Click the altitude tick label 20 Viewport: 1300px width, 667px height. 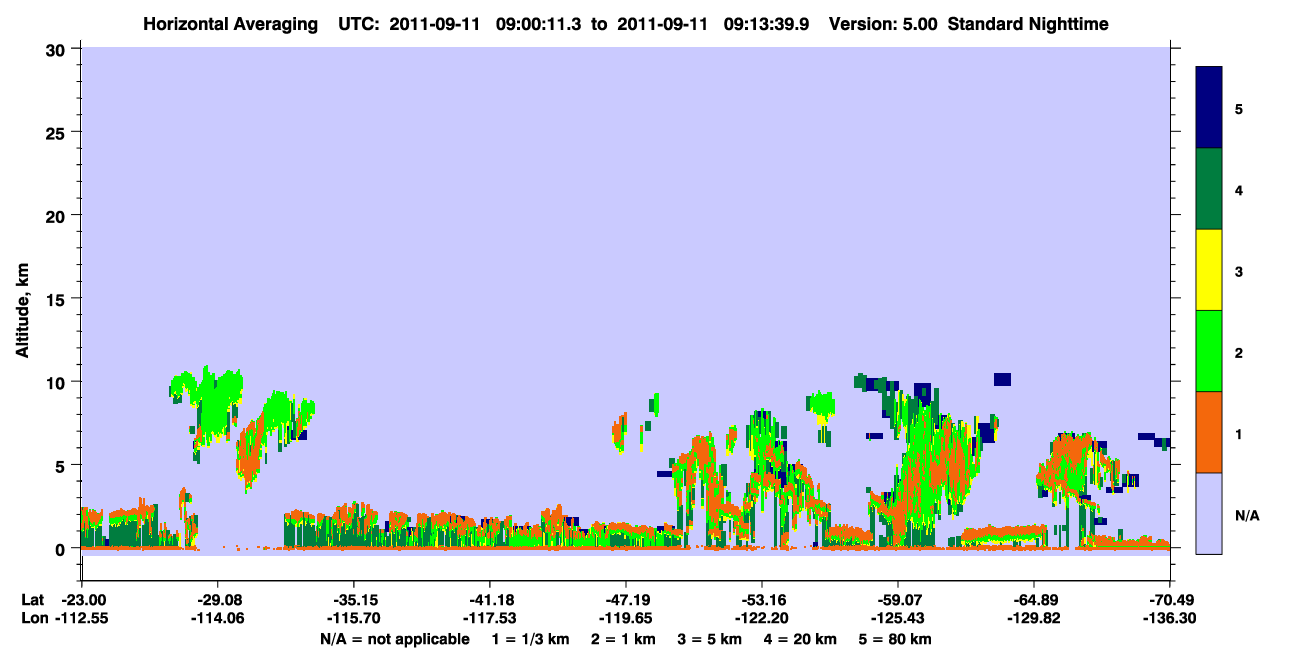click(x=58, y=215)
